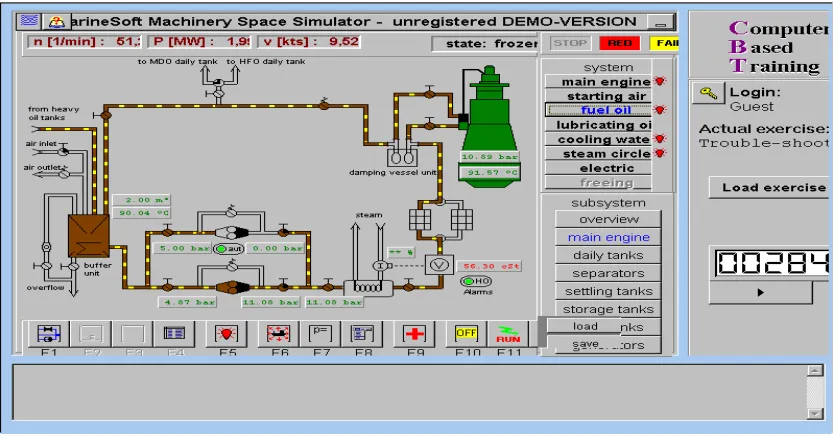Click the '10.89 bar' engine pressure value

pos(490,156)
